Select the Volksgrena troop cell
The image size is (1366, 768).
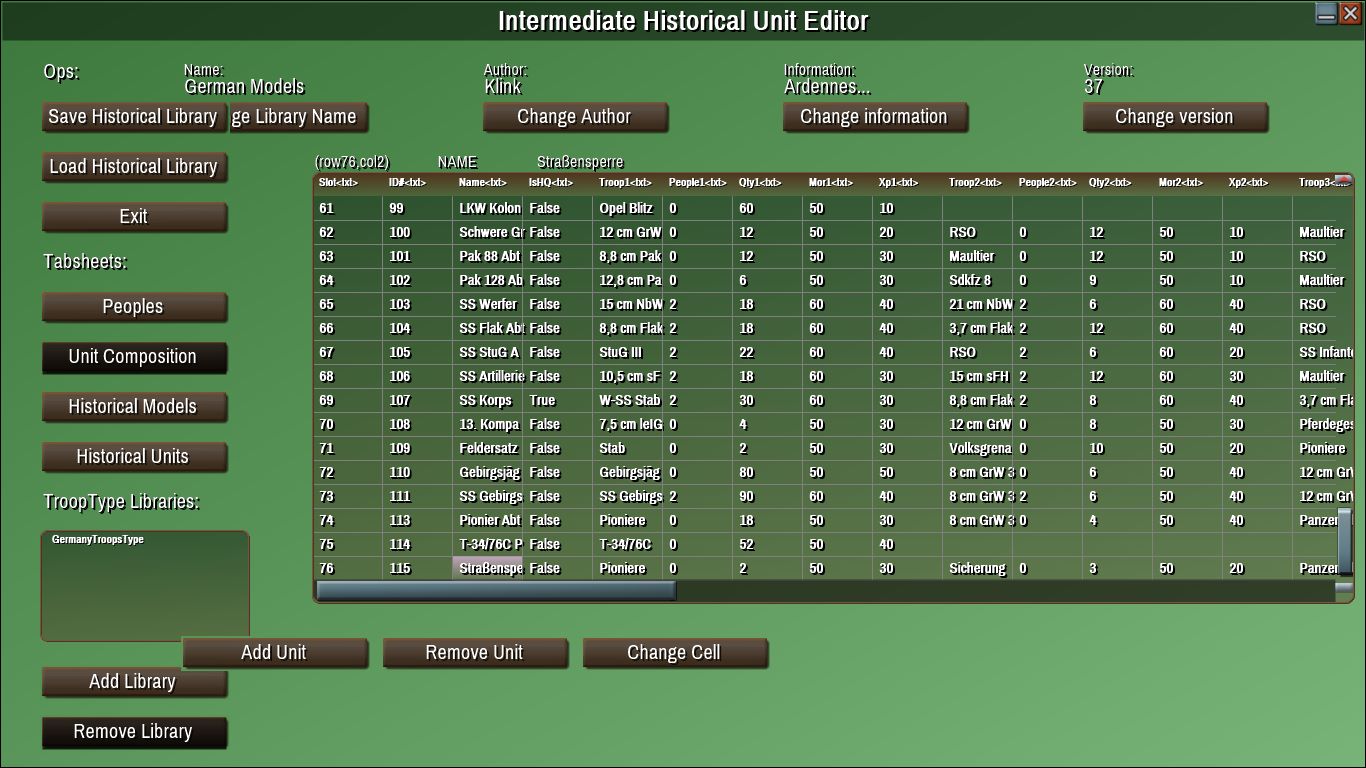[x=978, y=448]
